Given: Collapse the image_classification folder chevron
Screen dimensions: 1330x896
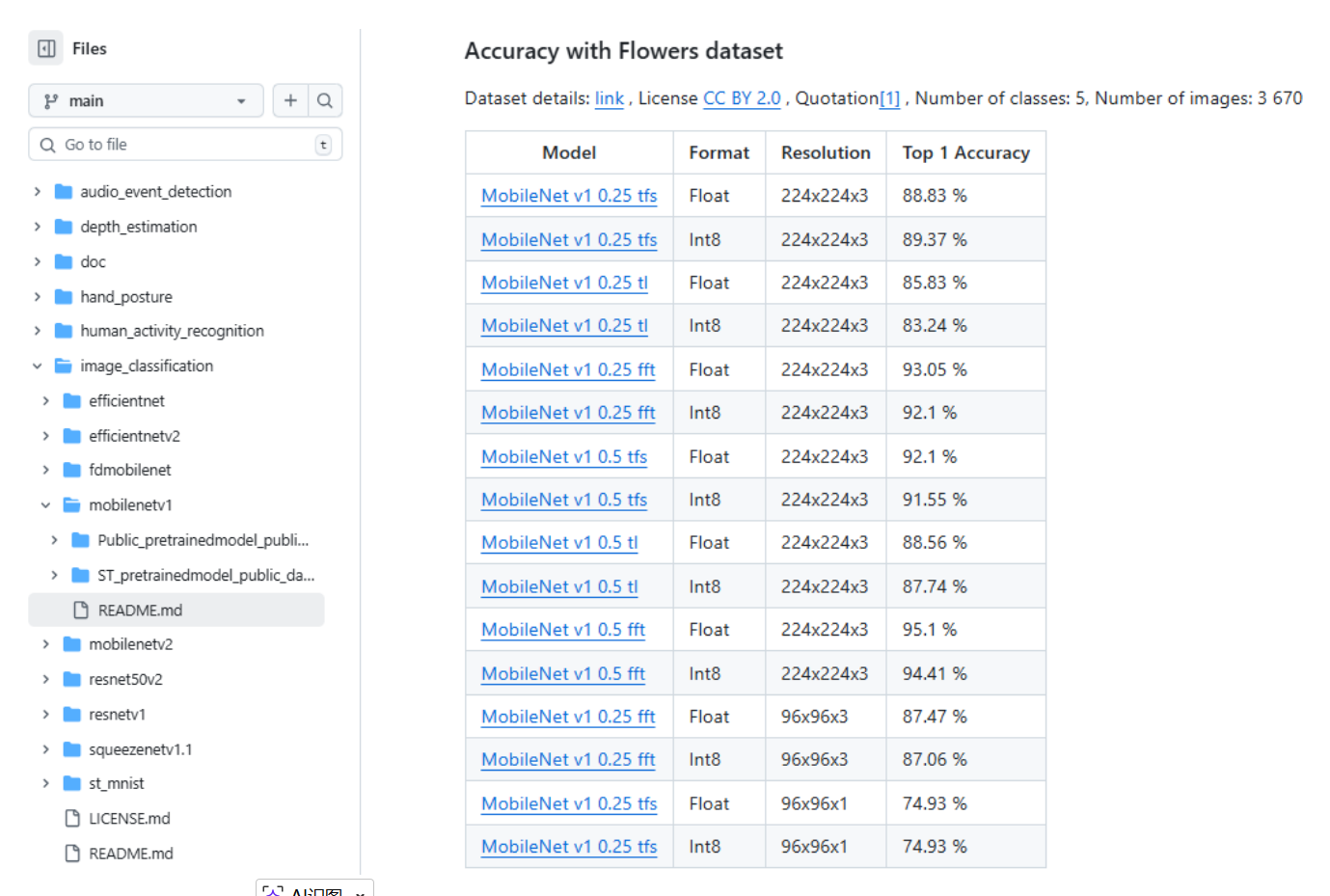Looking at the screenshot, I should click(38, 367).
